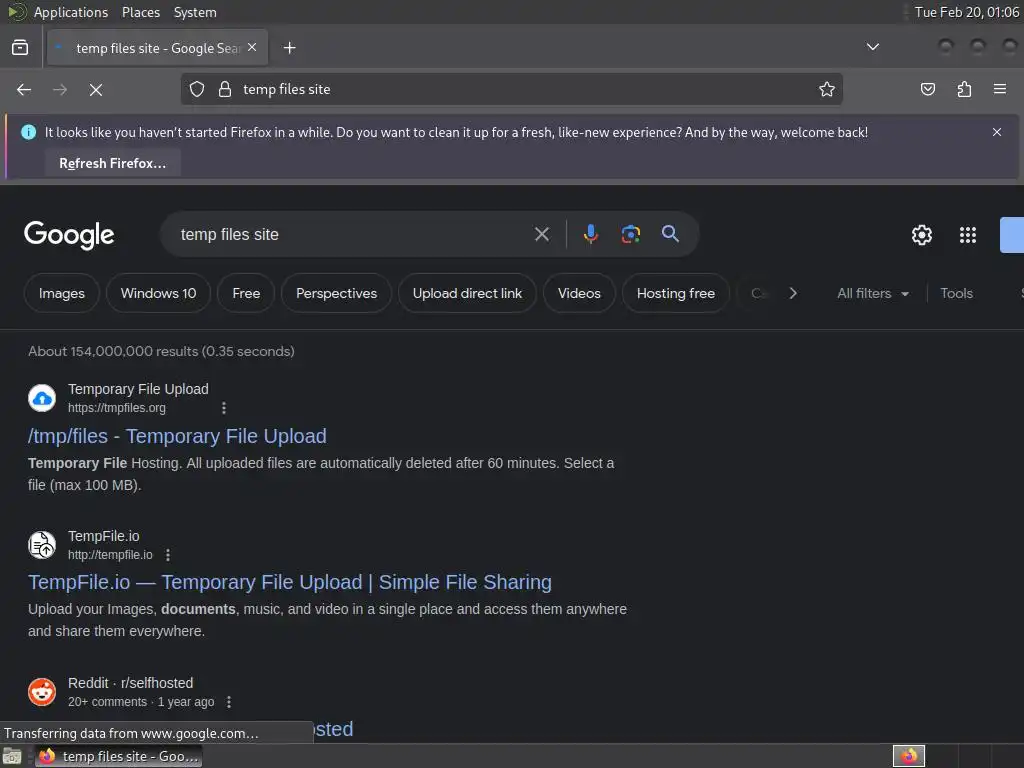Go to Google homepage via logo
Viewport: 1024px width, 768px height.
pos(69,235)
